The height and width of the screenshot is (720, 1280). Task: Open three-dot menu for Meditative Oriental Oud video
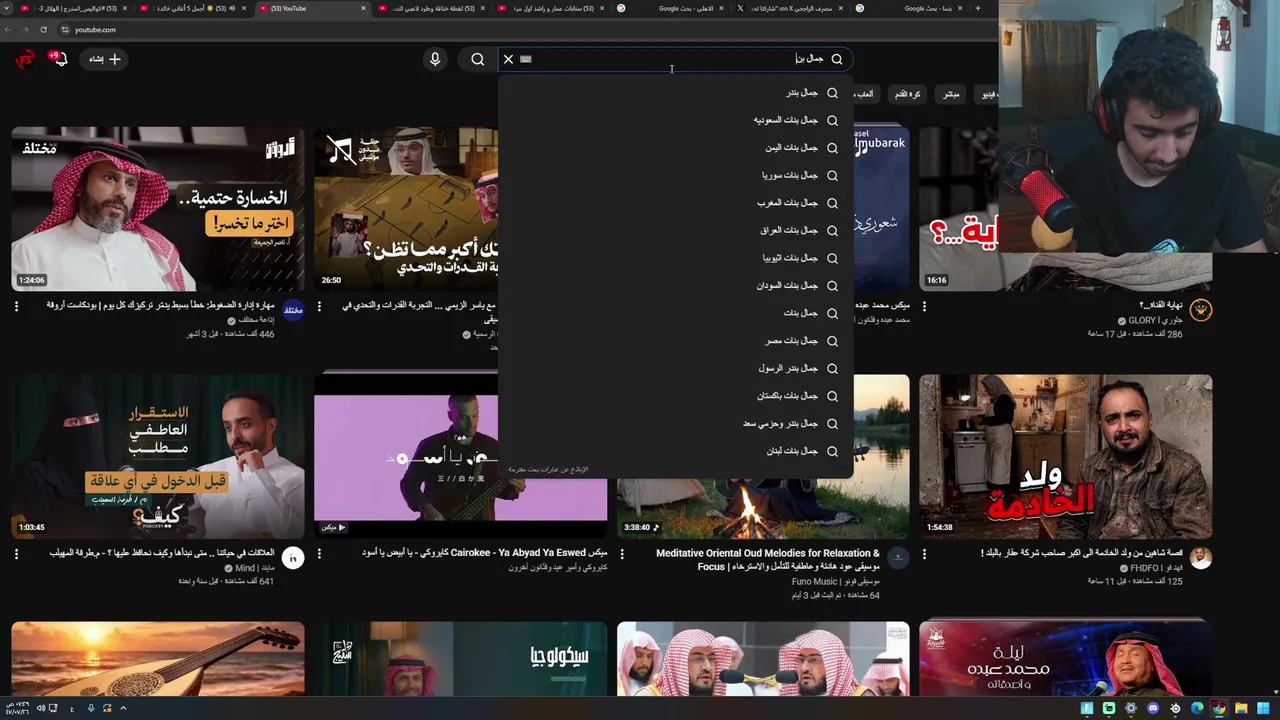tap(622, 554)
